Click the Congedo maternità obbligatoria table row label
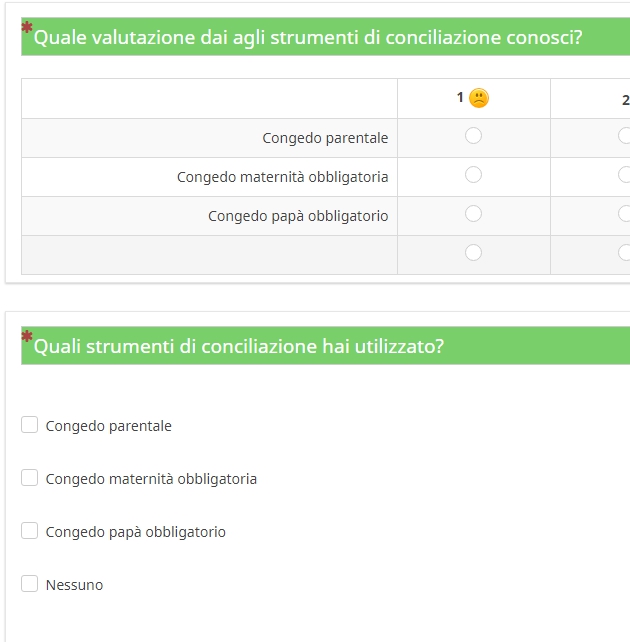Image resolution: width=630 pixels, height=642 pixels. (282, 177)
